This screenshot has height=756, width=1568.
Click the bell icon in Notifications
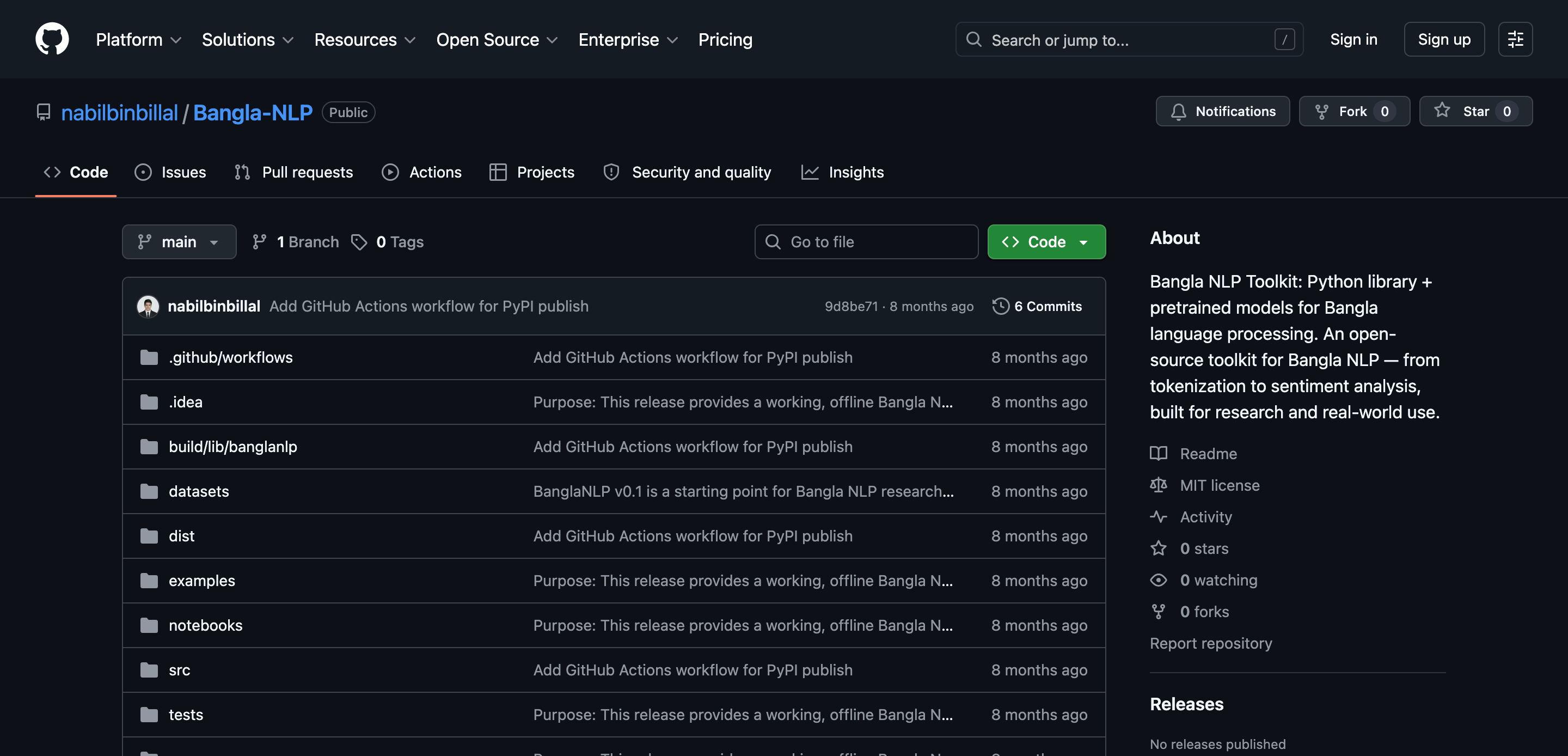pyautogui.click(x=1178, y=112)
